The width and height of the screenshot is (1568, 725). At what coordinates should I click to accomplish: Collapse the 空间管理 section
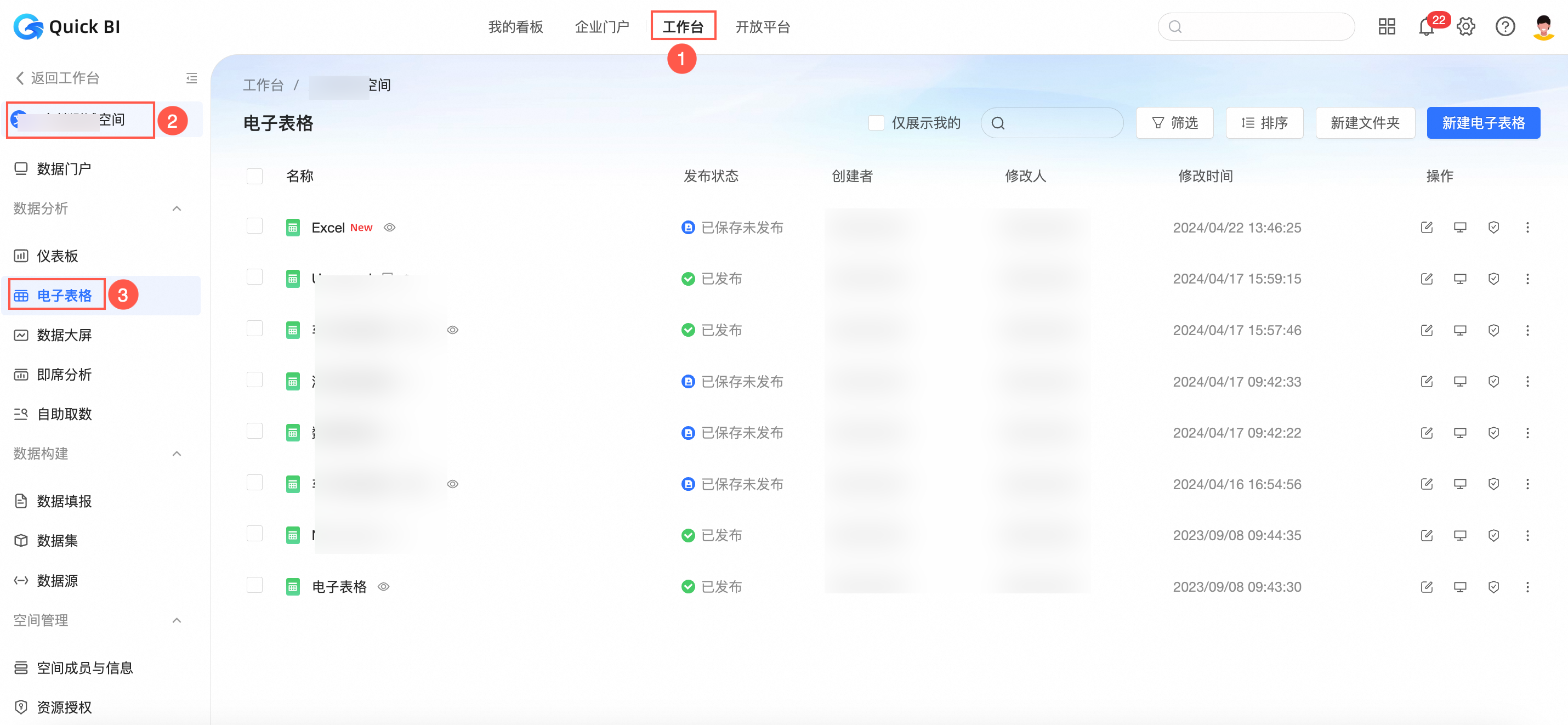click(x=177, y=620)
